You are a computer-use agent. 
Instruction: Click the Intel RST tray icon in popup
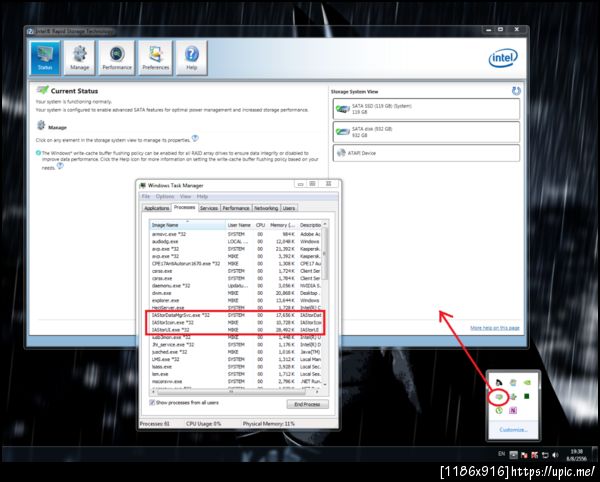499,397
